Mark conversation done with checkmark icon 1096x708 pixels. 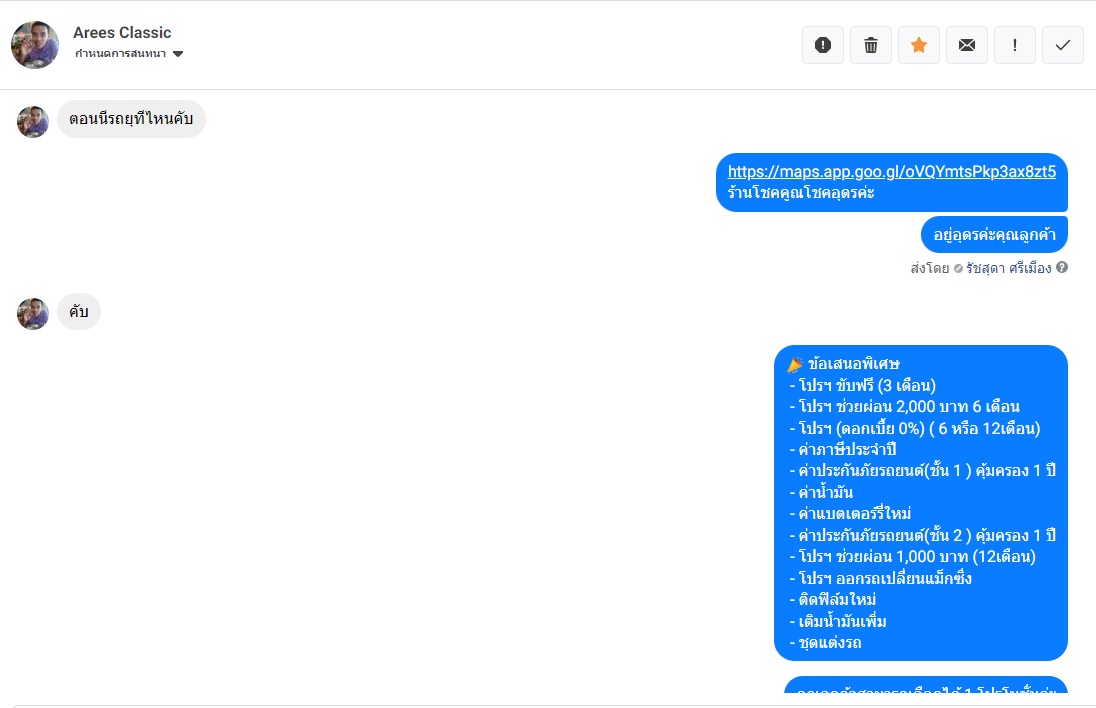point(1062,45)
